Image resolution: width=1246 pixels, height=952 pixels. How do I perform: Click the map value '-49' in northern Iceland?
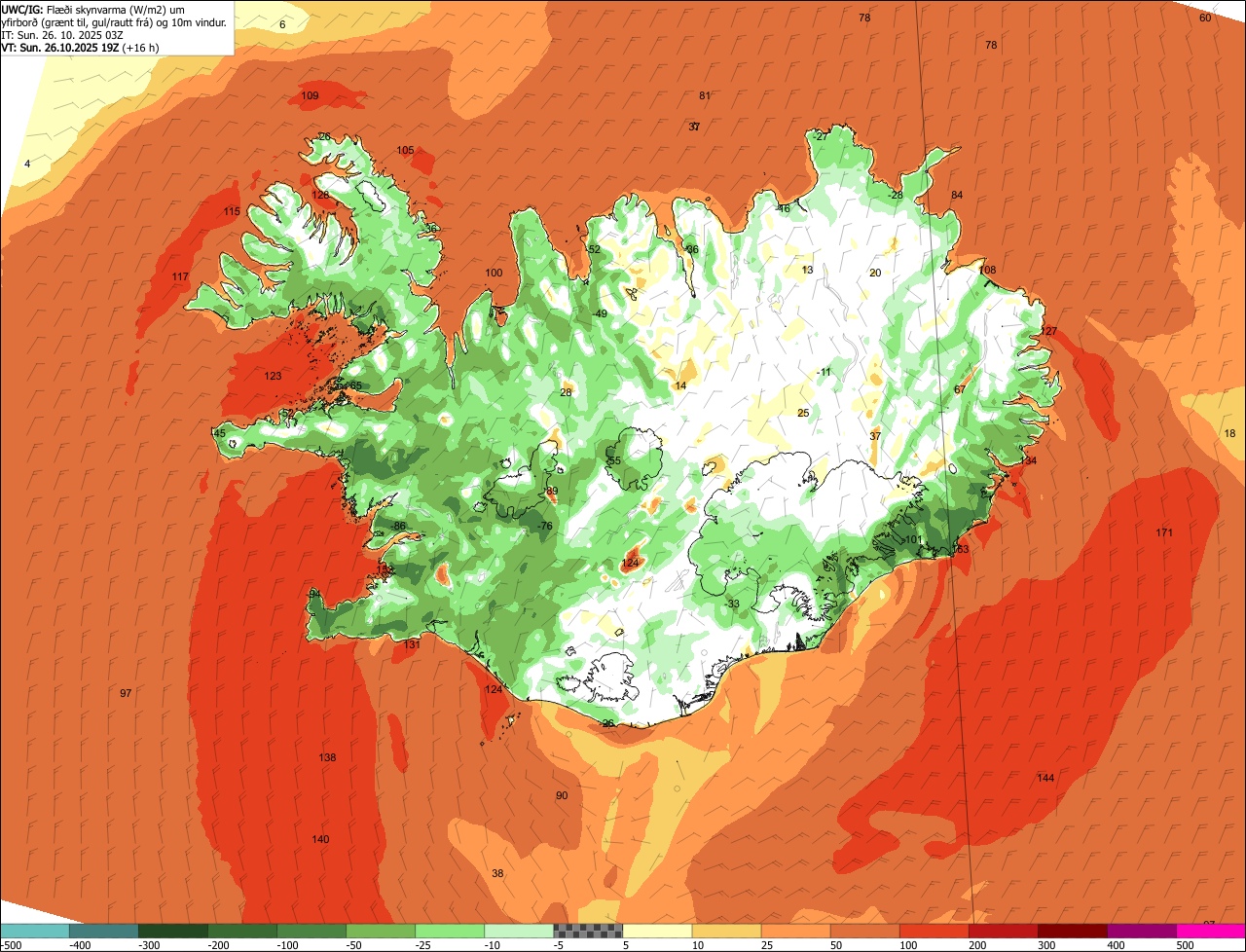(x=600, y=313)
